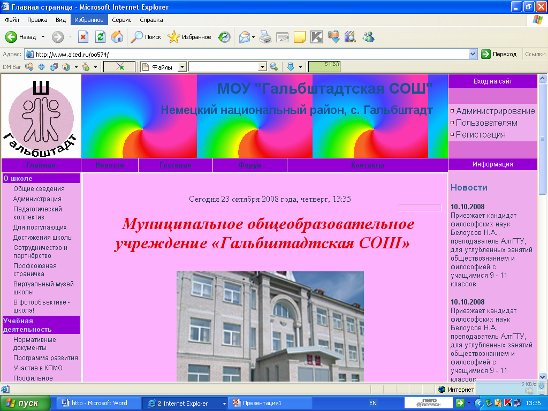Screen dimensions: 548x411
Task: Print the page using printer icon
Action: pyautogui.click(x=265, y=37)
